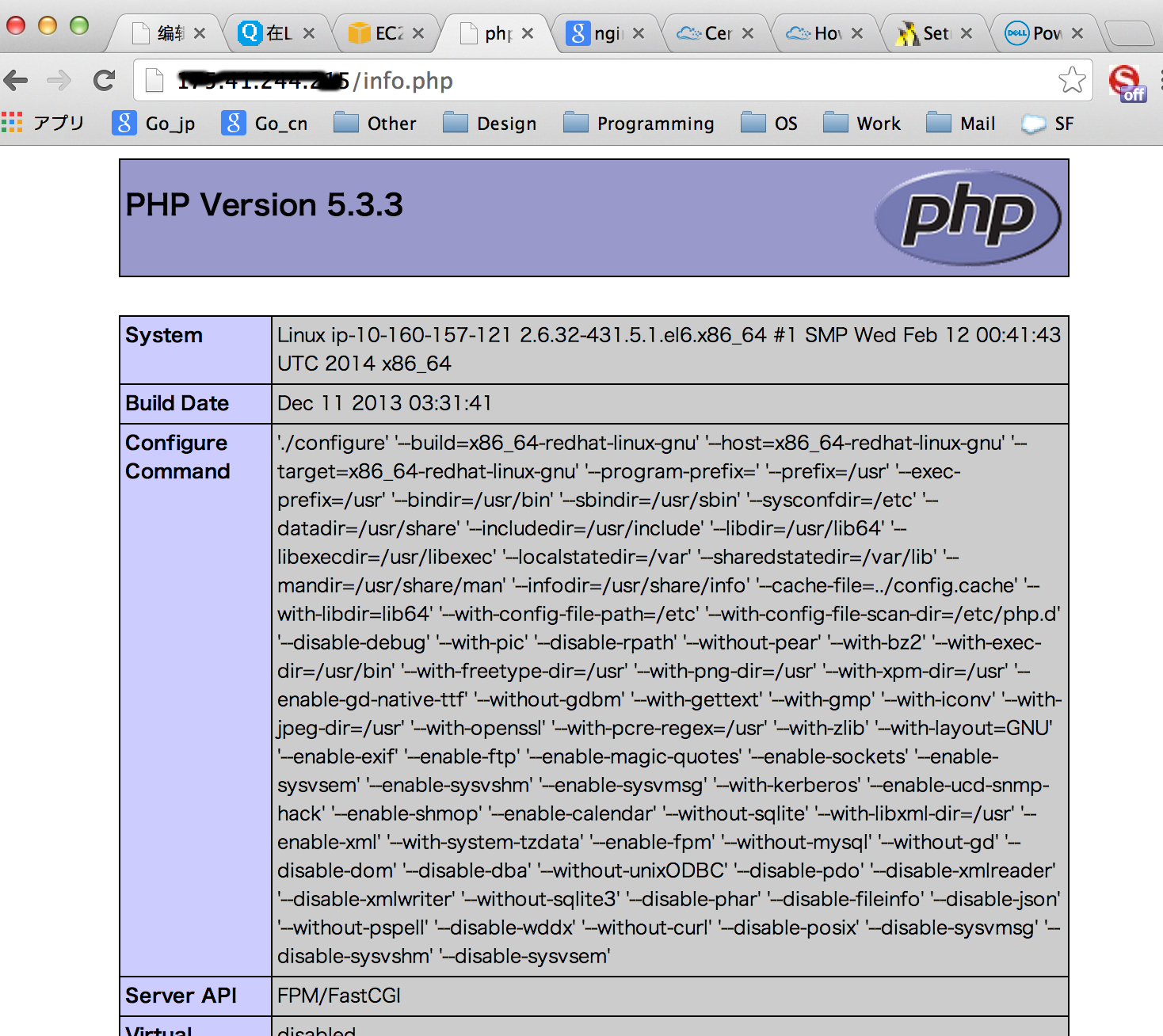This screenshot has height=1036, width=1163.
Task: Click the './configure' command text
Action: 333,443
